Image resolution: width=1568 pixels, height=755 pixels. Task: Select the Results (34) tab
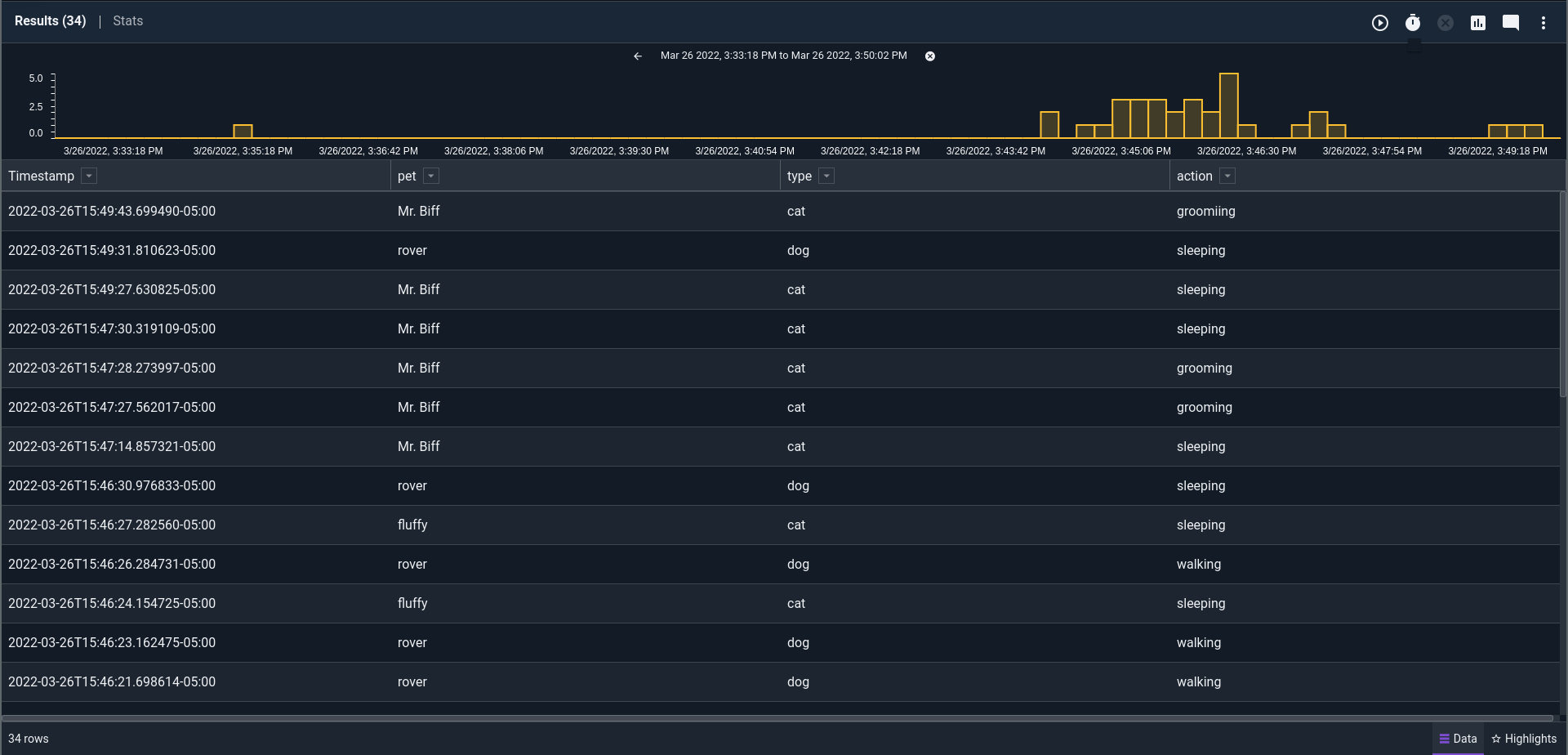coord(50,20)
